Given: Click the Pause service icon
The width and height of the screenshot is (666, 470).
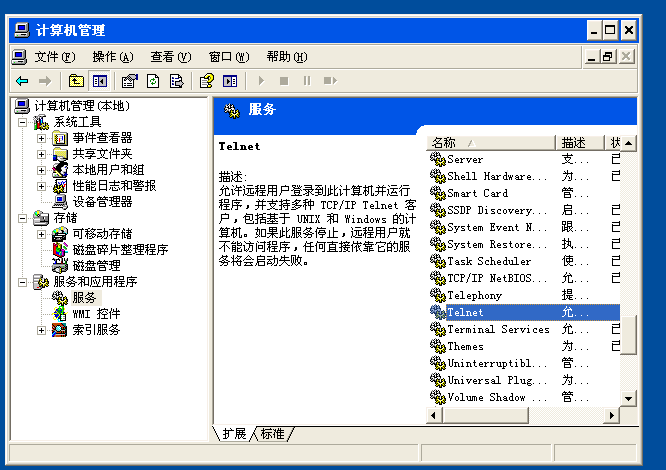Looking at the screenshot, I should [x=307, y=81].
